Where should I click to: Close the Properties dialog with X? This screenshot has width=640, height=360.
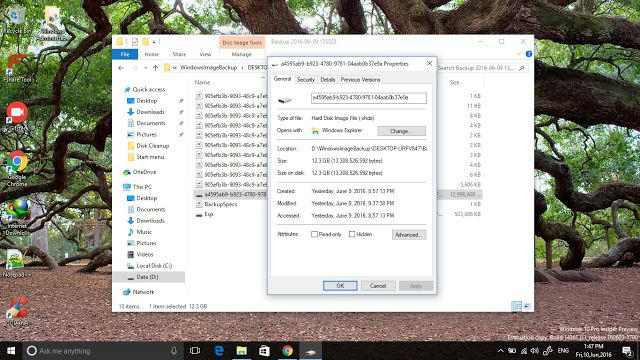pos(429,64)
